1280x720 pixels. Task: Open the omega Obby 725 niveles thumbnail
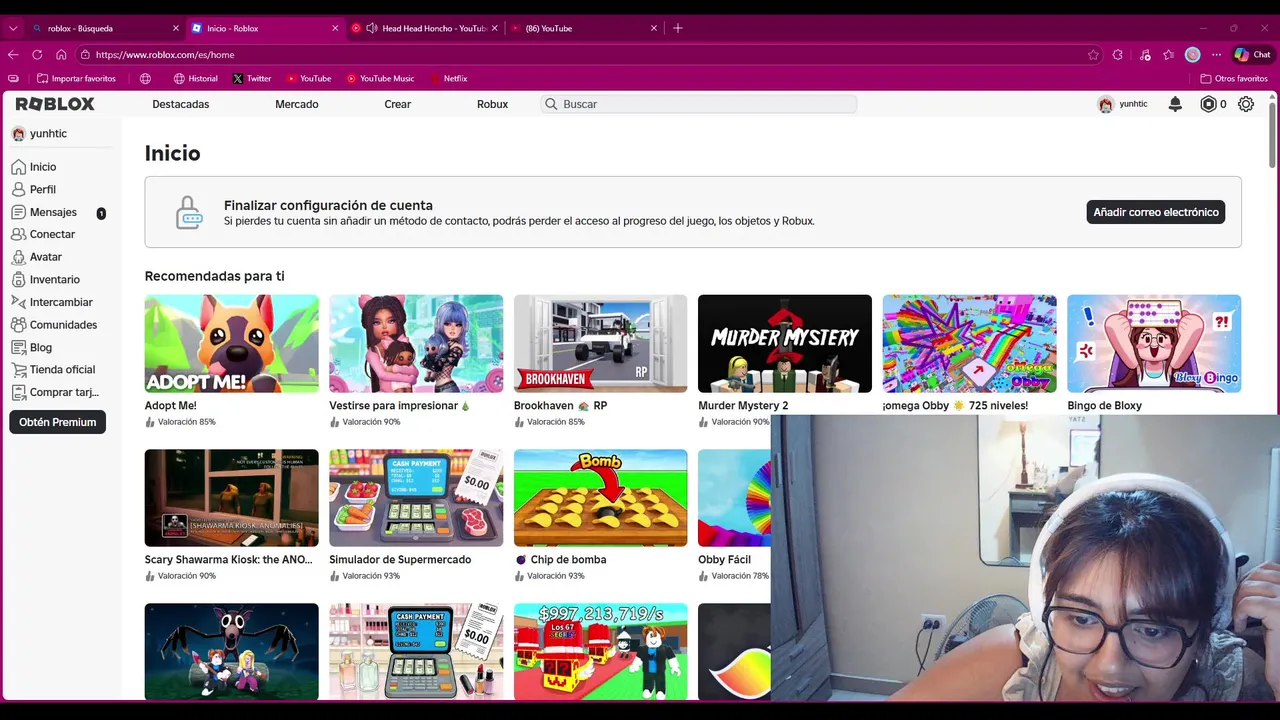pos(969,343)
